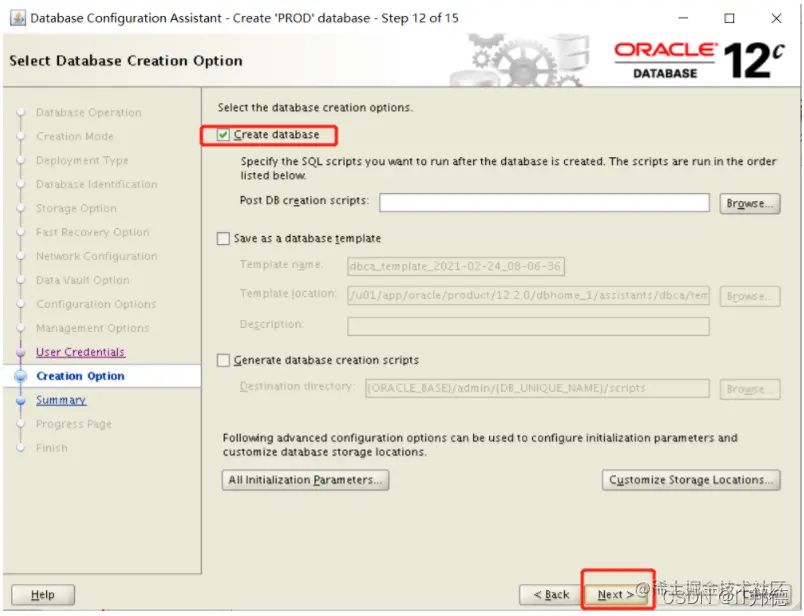Image resolution: width=804 pixels, height=616 pixels.
Task: Click the template Description field
Action: pos(528,326)
